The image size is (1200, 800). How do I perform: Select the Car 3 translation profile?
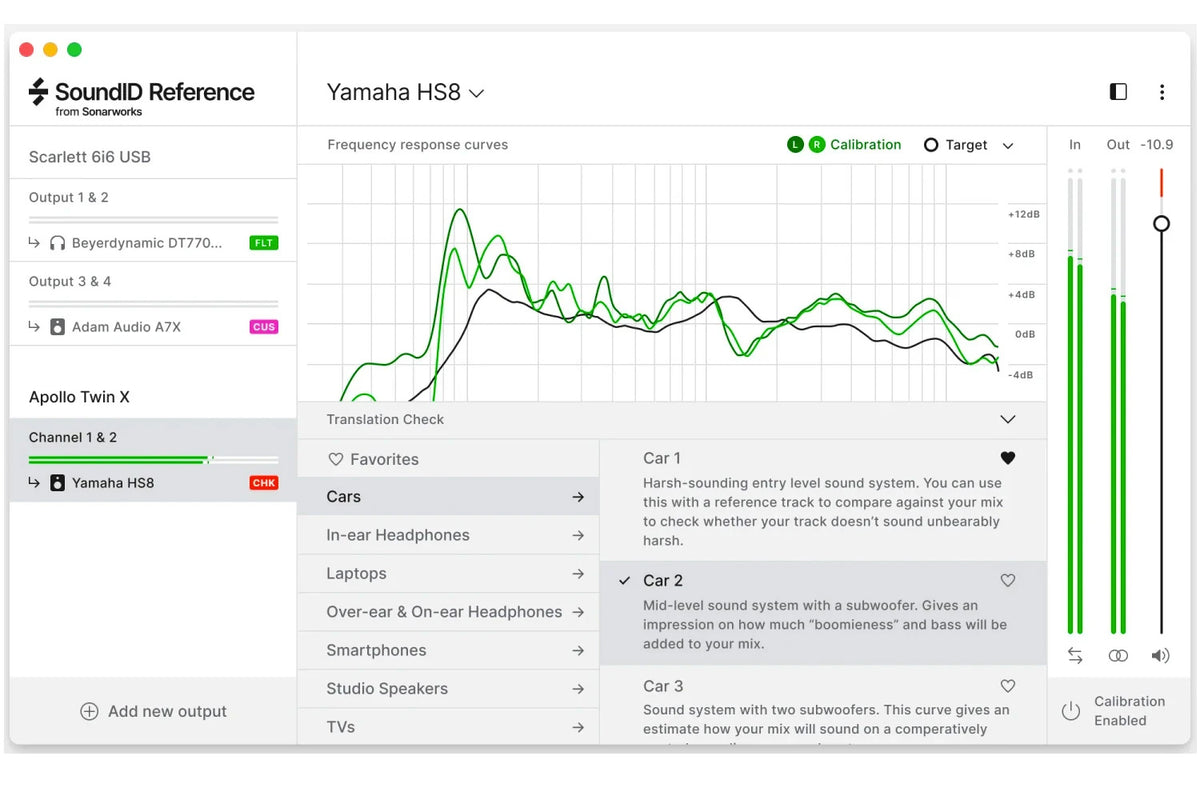(823, 707)
